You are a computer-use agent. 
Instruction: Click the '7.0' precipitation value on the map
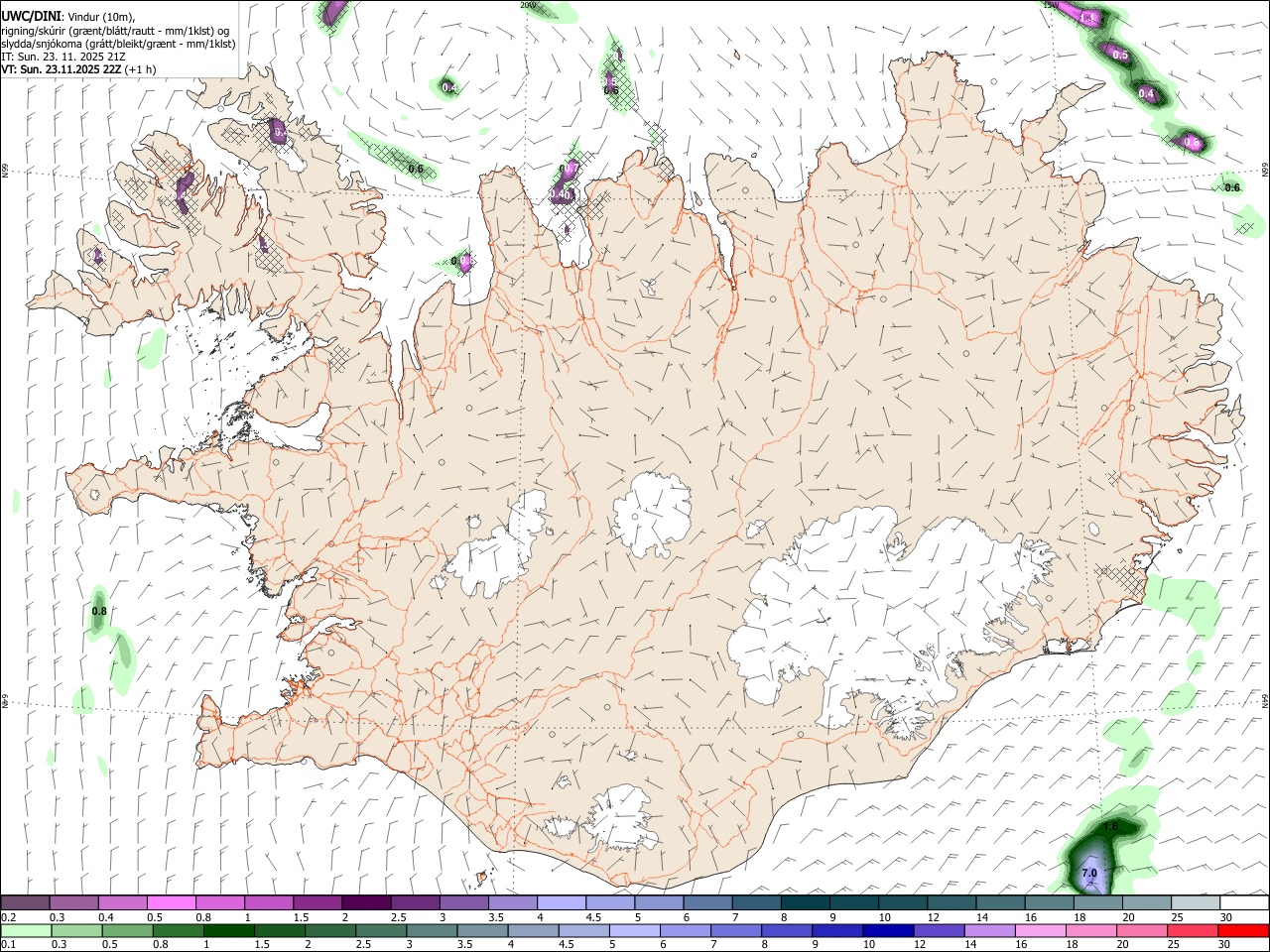click(1089, 874)
